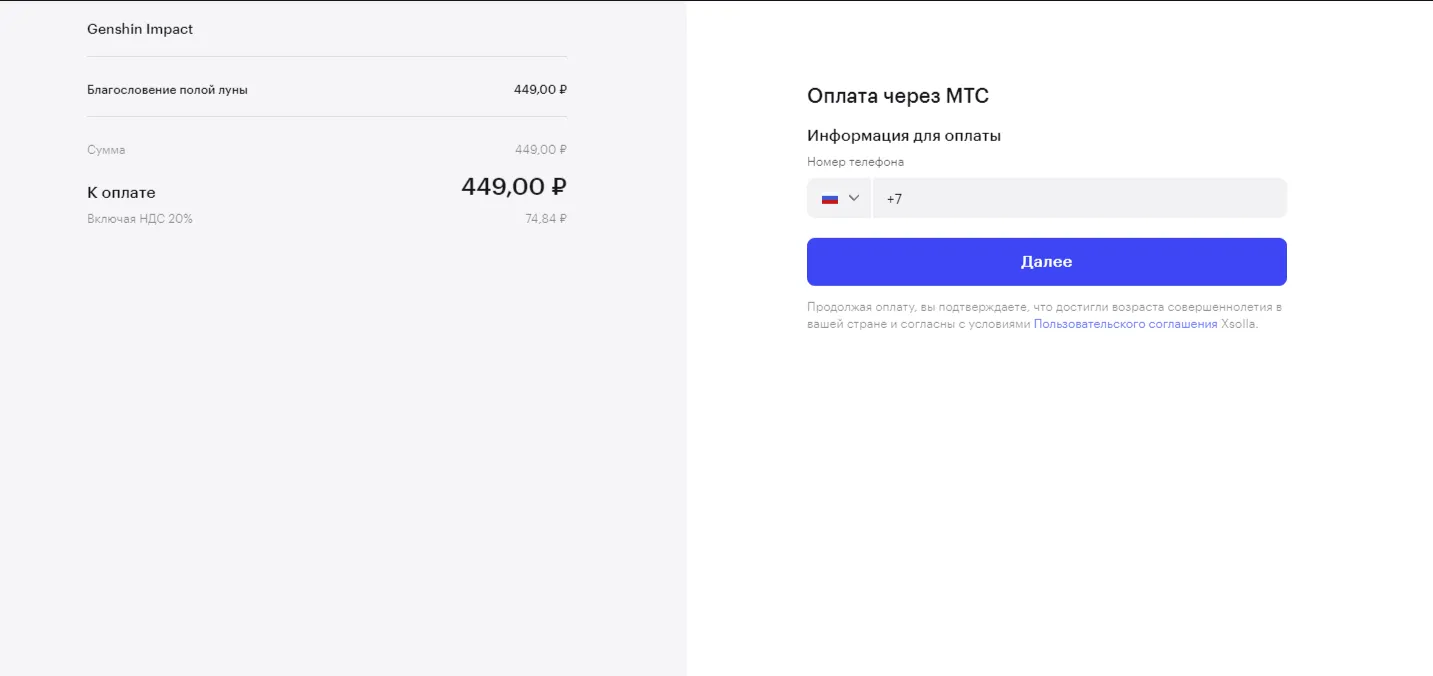
Task: Click the Russian flag icon
Action: point(830,198)
